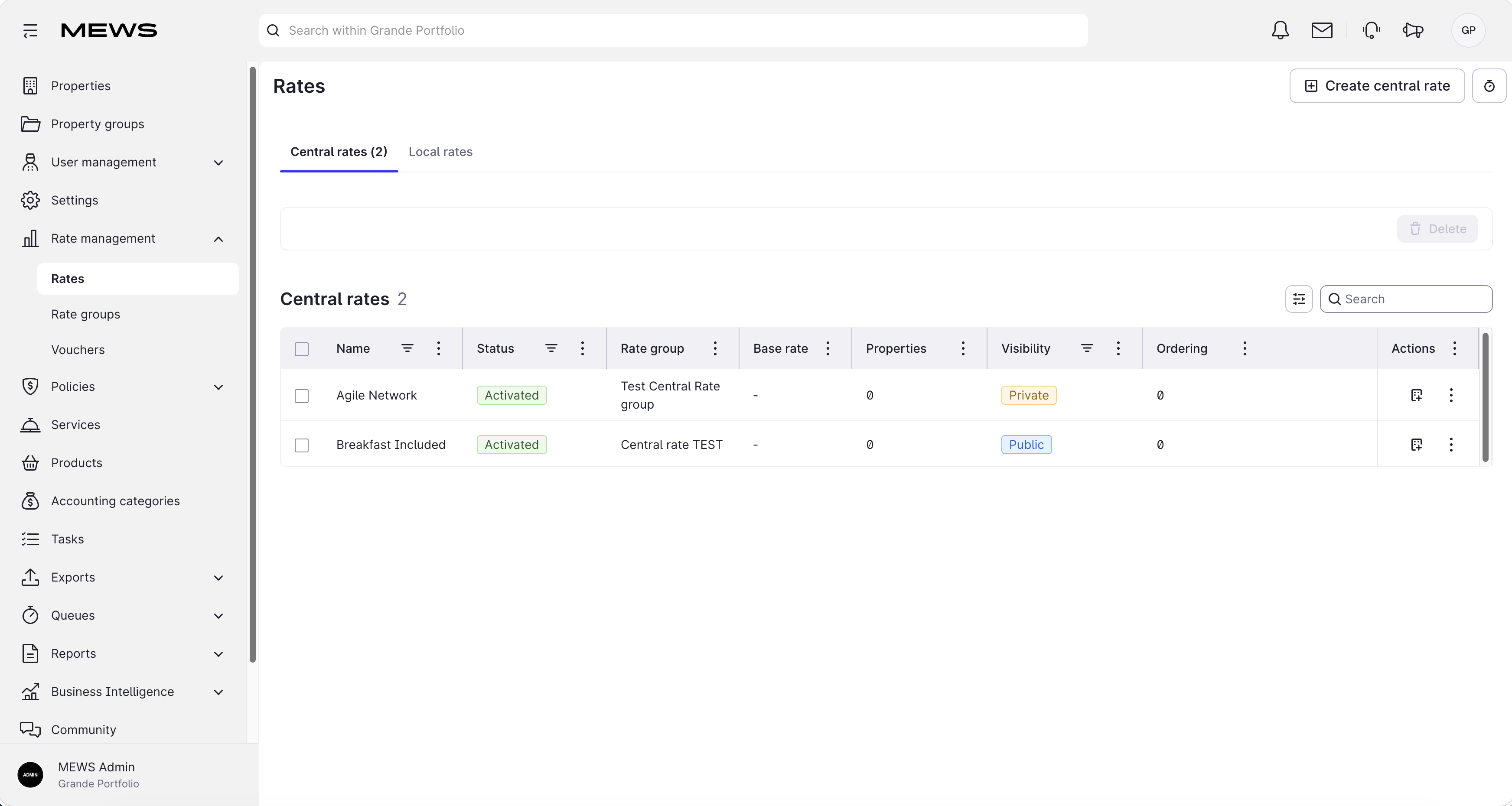Expand the User management menu
Viewport: 1512px width, 806px height.
coord(122,162)
